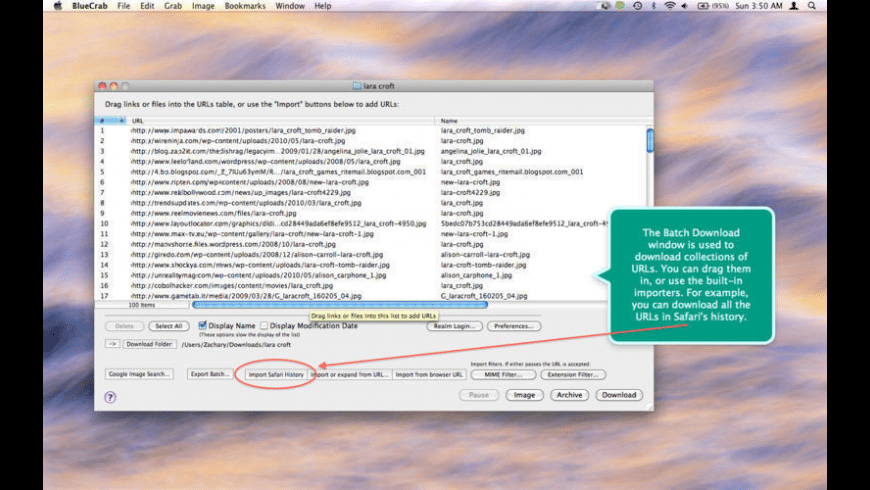Select row 15 unrealitymag.com URL
Viewport: 870px width, 490px height.
click(259, 275)
